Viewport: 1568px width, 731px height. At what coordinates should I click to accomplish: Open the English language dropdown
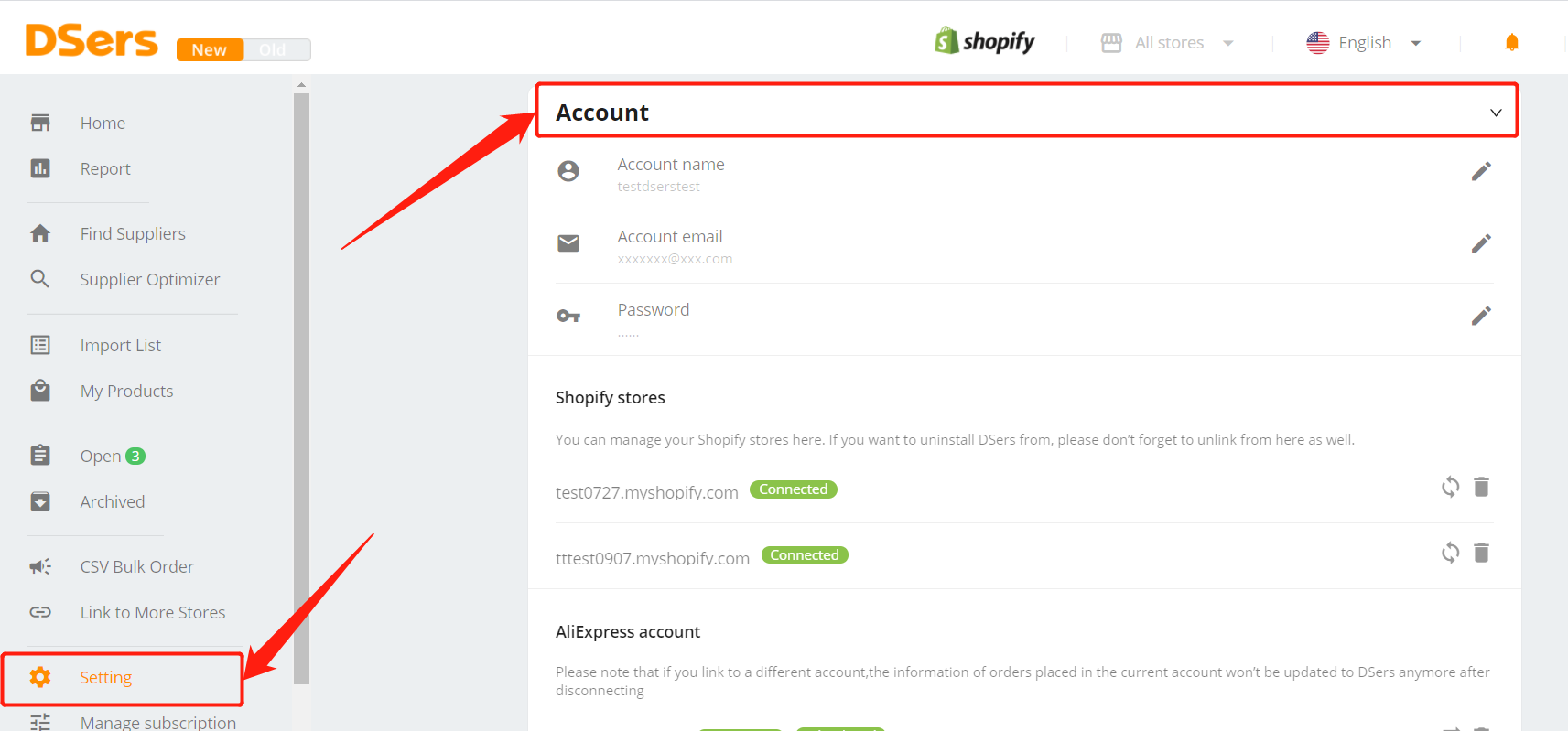click(x=1364, y=43)
